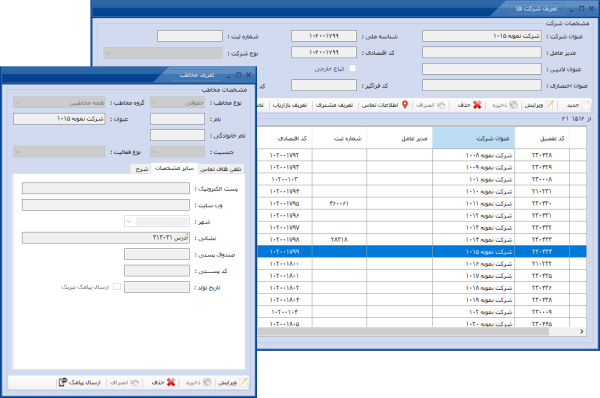Open Contact Info (اطلاعات تماس) with red pin
The width and height of the screenshot is (600, 398).
coord(405,105)
